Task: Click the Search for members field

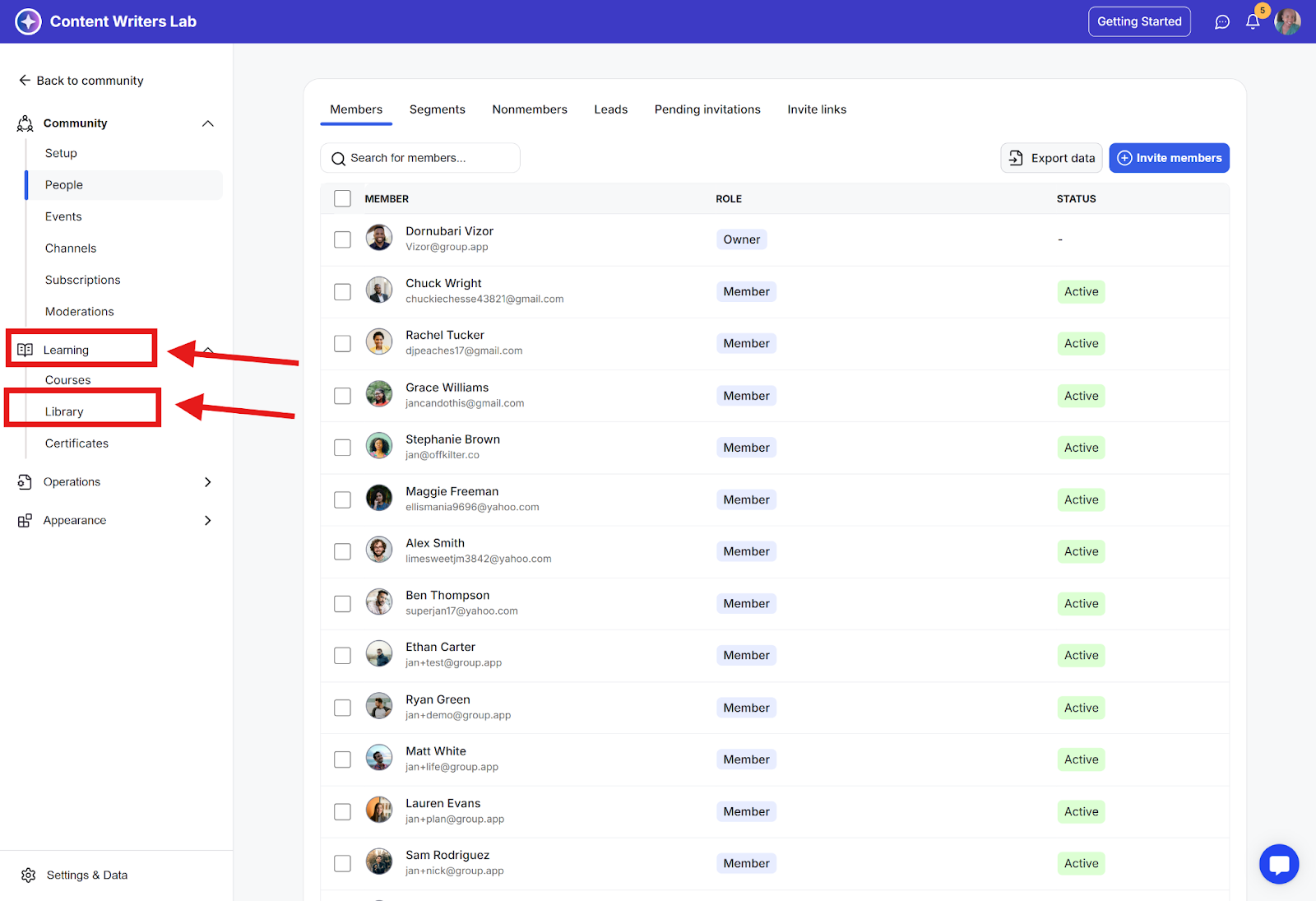Action: (x=420, y=158)
